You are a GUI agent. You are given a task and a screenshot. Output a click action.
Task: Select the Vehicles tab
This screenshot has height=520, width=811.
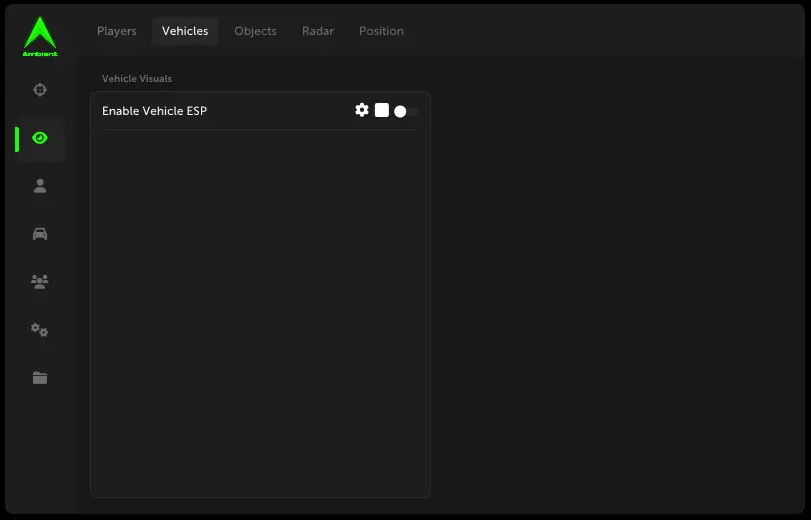point(185,31)
